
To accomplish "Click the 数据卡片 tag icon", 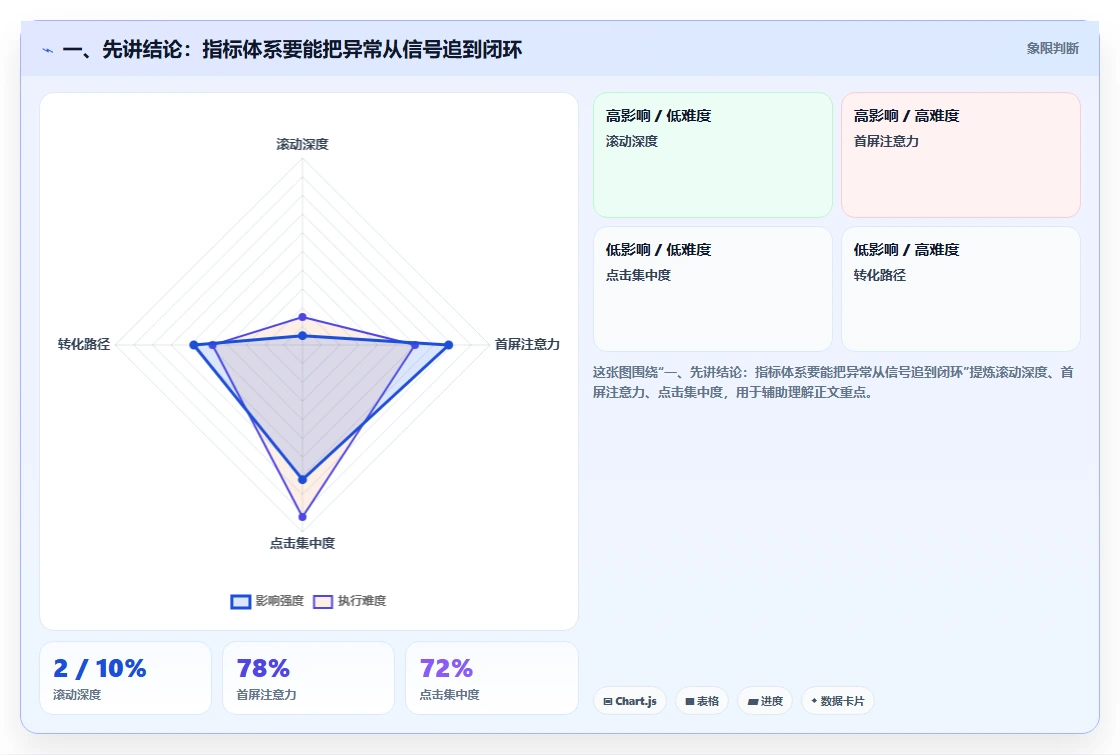I will (x=814, y=701).
